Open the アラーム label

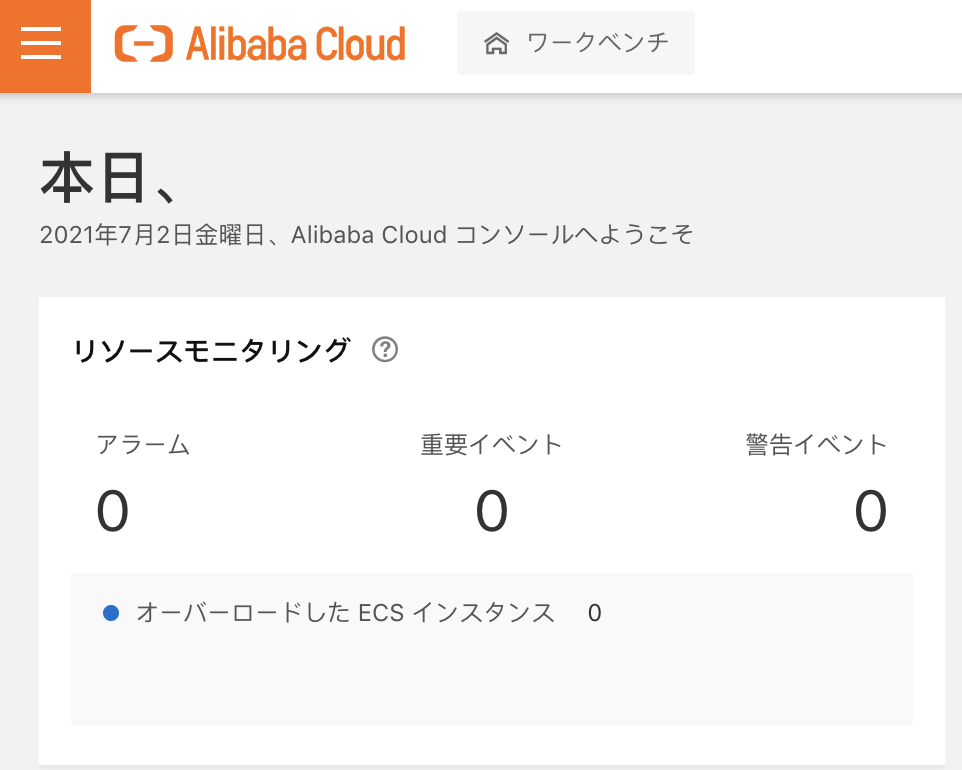pyautogui.click(x=143, y=445)
